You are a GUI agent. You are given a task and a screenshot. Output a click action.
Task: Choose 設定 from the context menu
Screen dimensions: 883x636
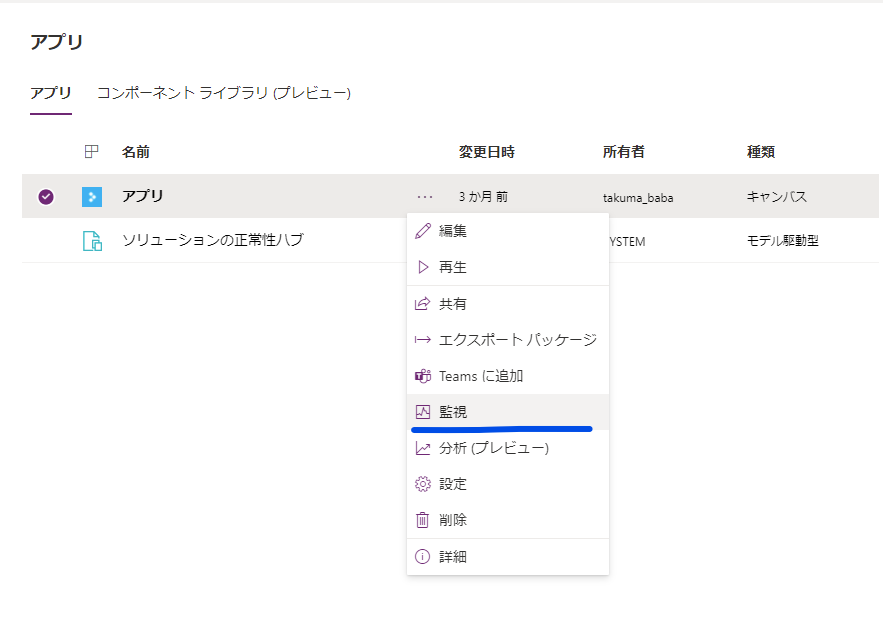(x=508, y=484)
